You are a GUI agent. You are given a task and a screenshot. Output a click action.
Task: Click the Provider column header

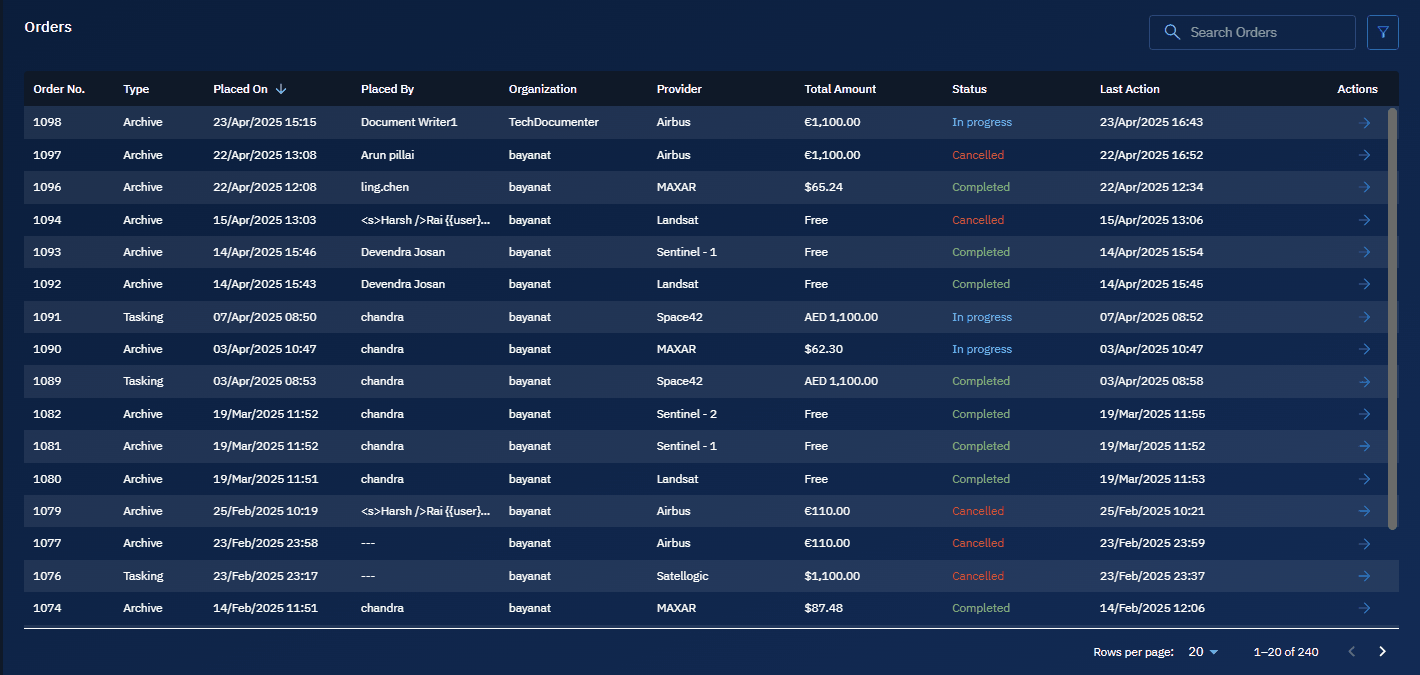[679, 89]
